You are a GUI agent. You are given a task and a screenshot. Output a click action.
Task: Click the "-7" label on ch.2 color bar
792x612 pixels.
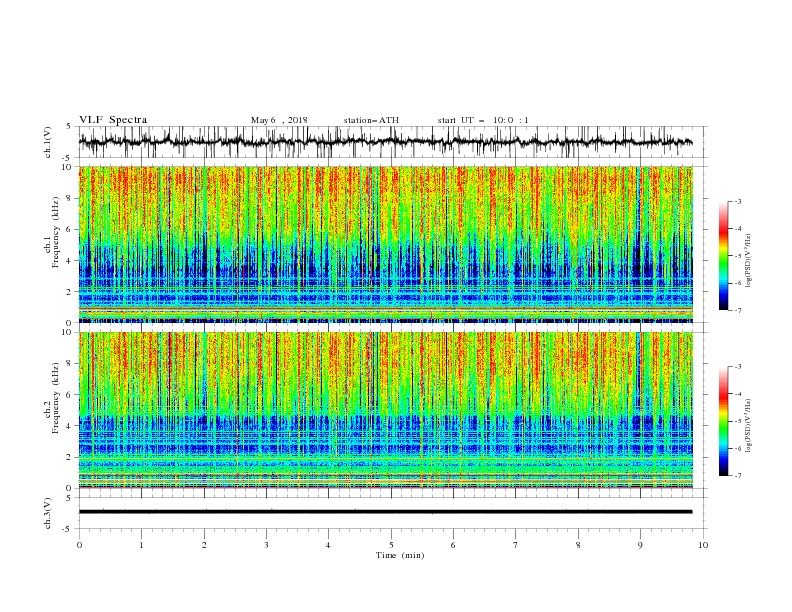[738, 476]
